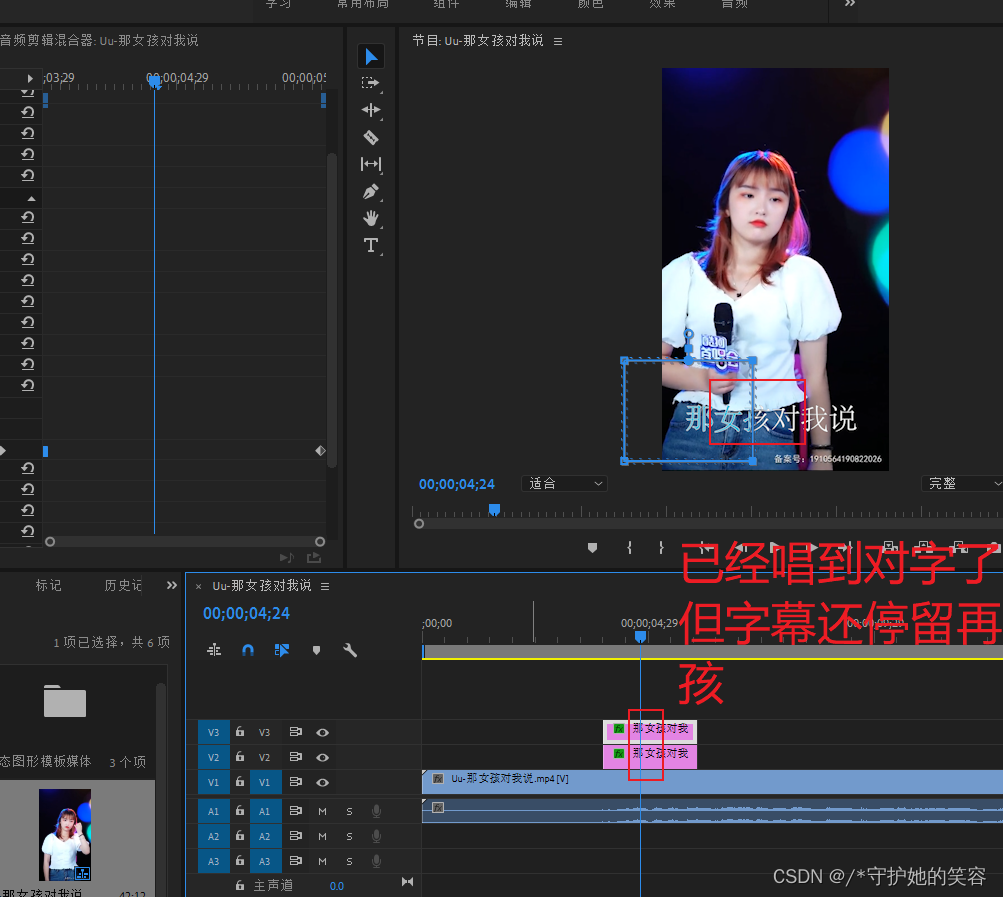
Task: Open the 完整 playback resolution dropdown
Action: 962,484
